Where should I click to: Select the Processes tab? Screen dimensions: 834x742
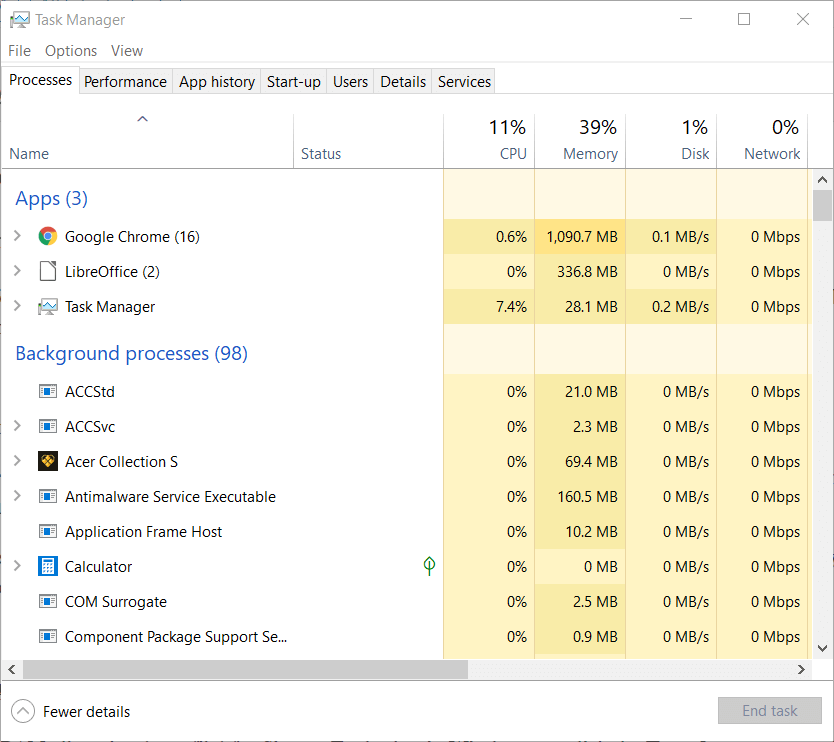pos(40,80)
